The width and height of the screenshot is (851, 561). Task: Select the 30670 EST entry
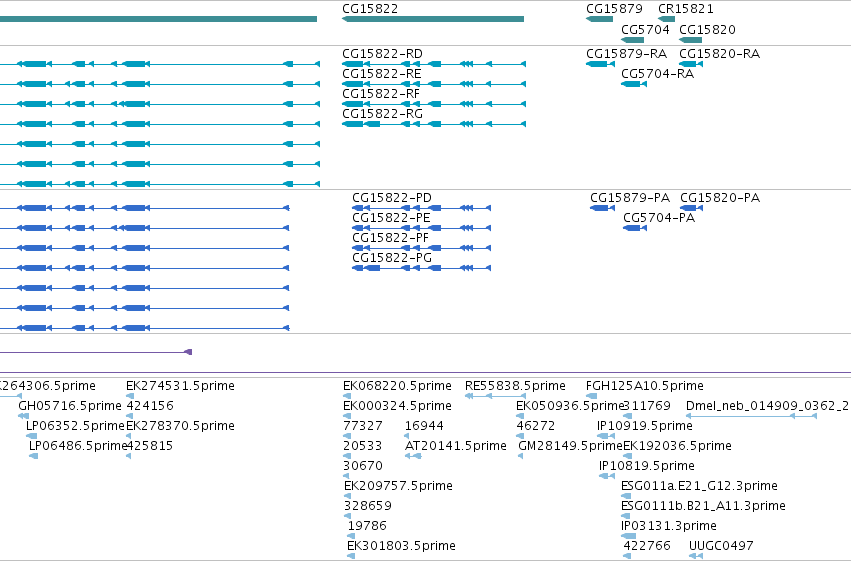363,466
